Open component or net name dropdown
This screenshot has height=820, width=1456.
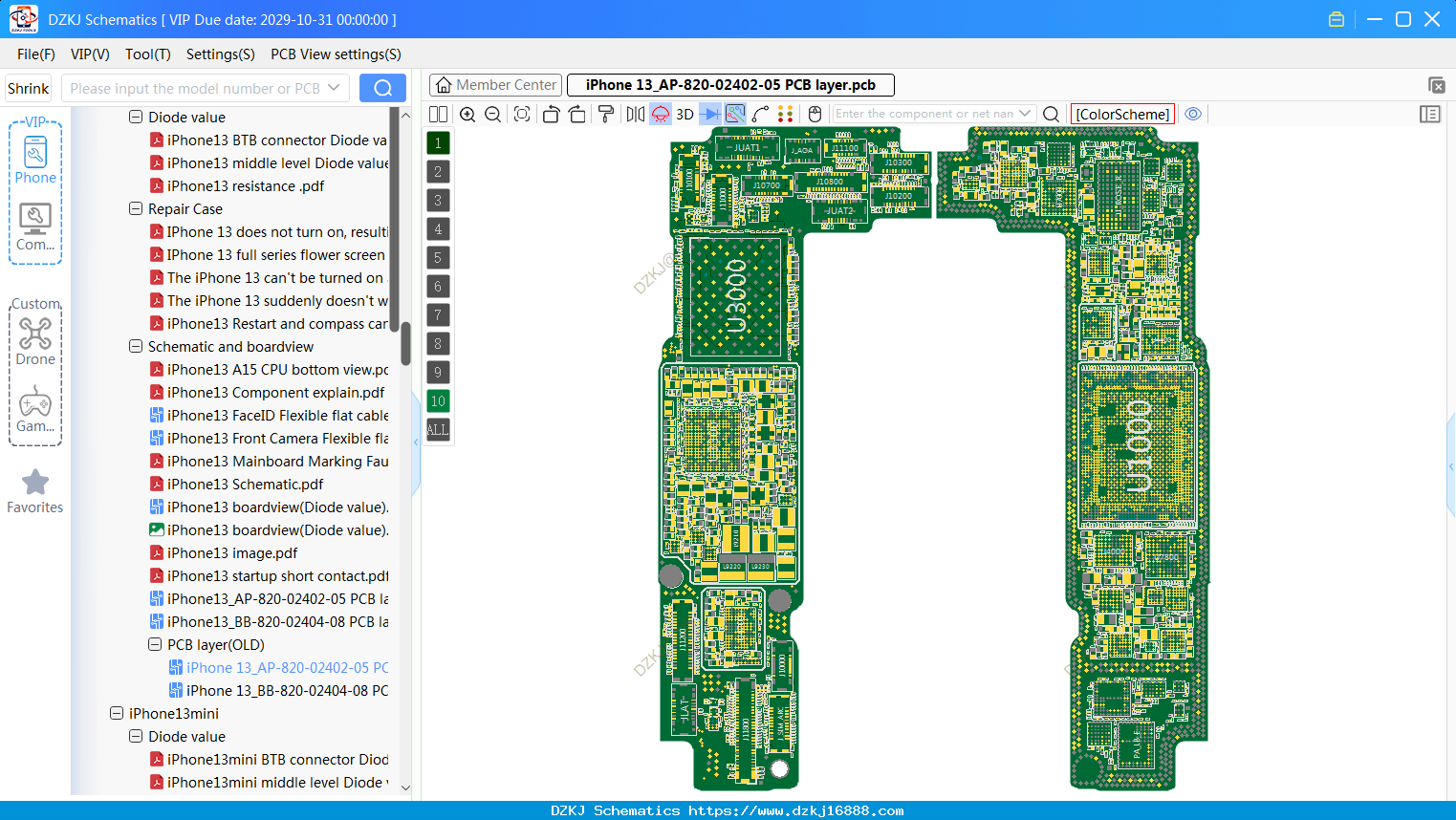(1025, 114)
